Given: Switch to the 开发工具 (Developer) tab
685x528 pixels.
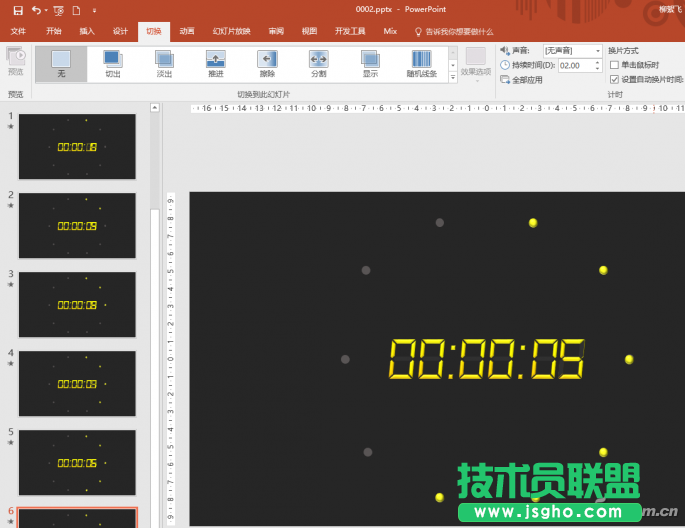Looking at the screenshot, I should click(x=350, y=31).
